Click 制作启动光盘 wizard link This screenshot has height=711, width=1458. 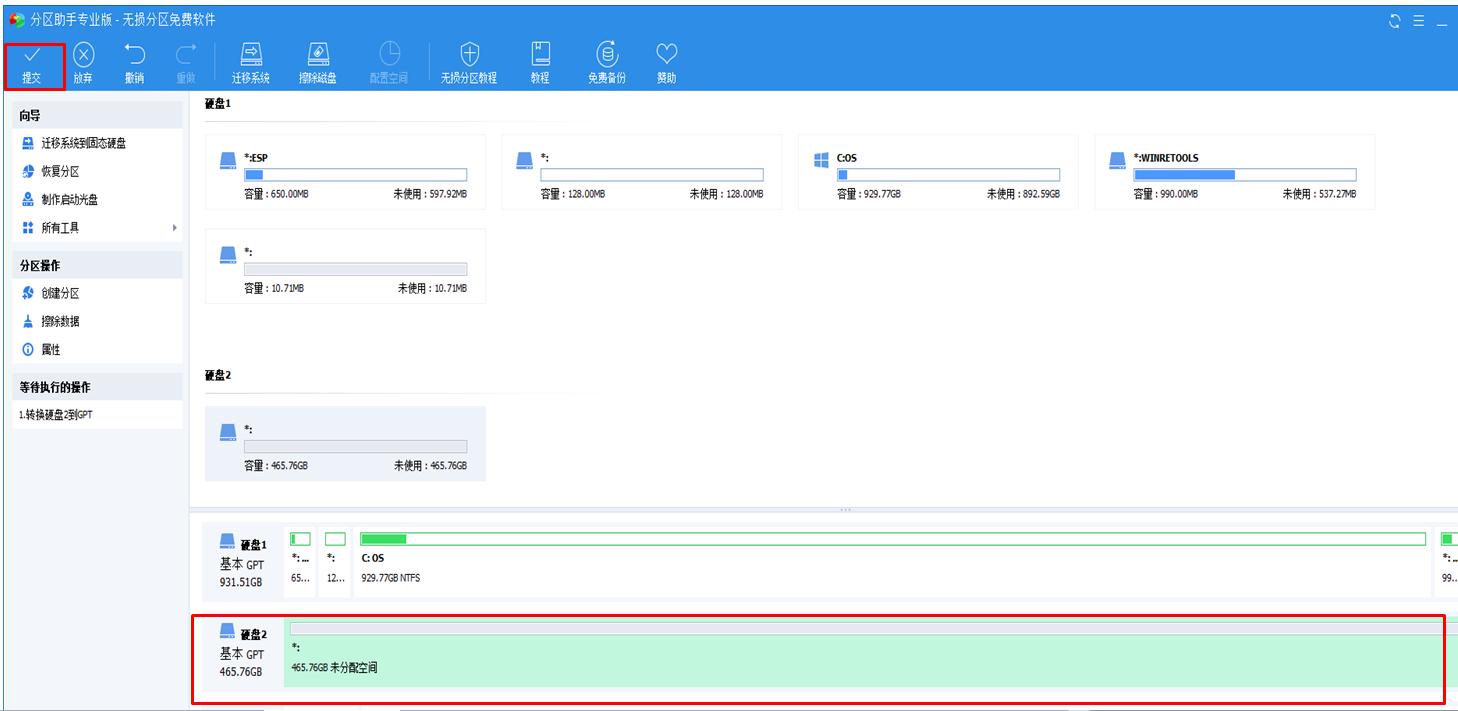69,200
